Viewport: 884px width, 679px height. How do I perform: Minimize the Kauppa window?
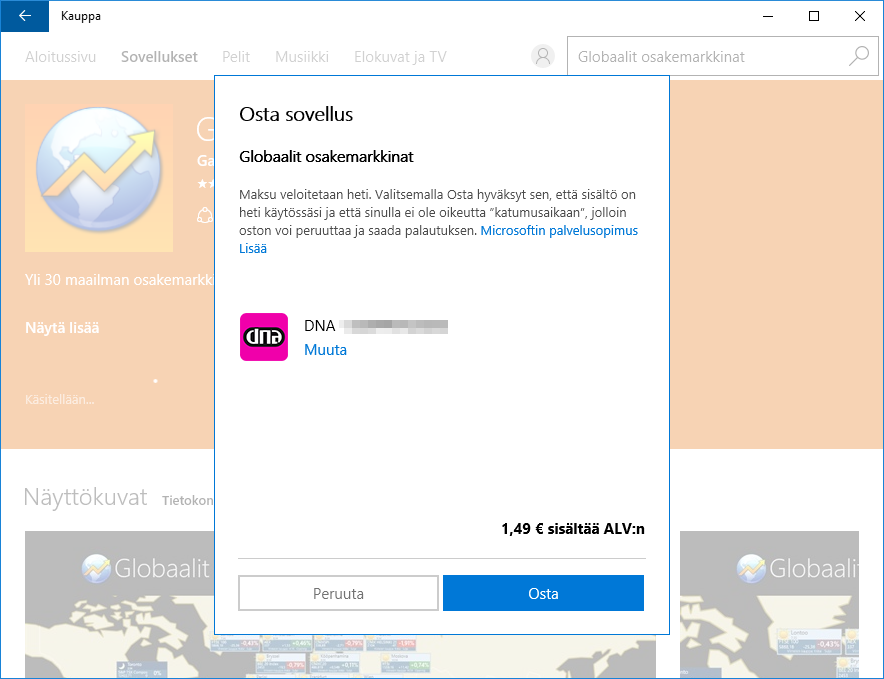(x=767, y=16)
